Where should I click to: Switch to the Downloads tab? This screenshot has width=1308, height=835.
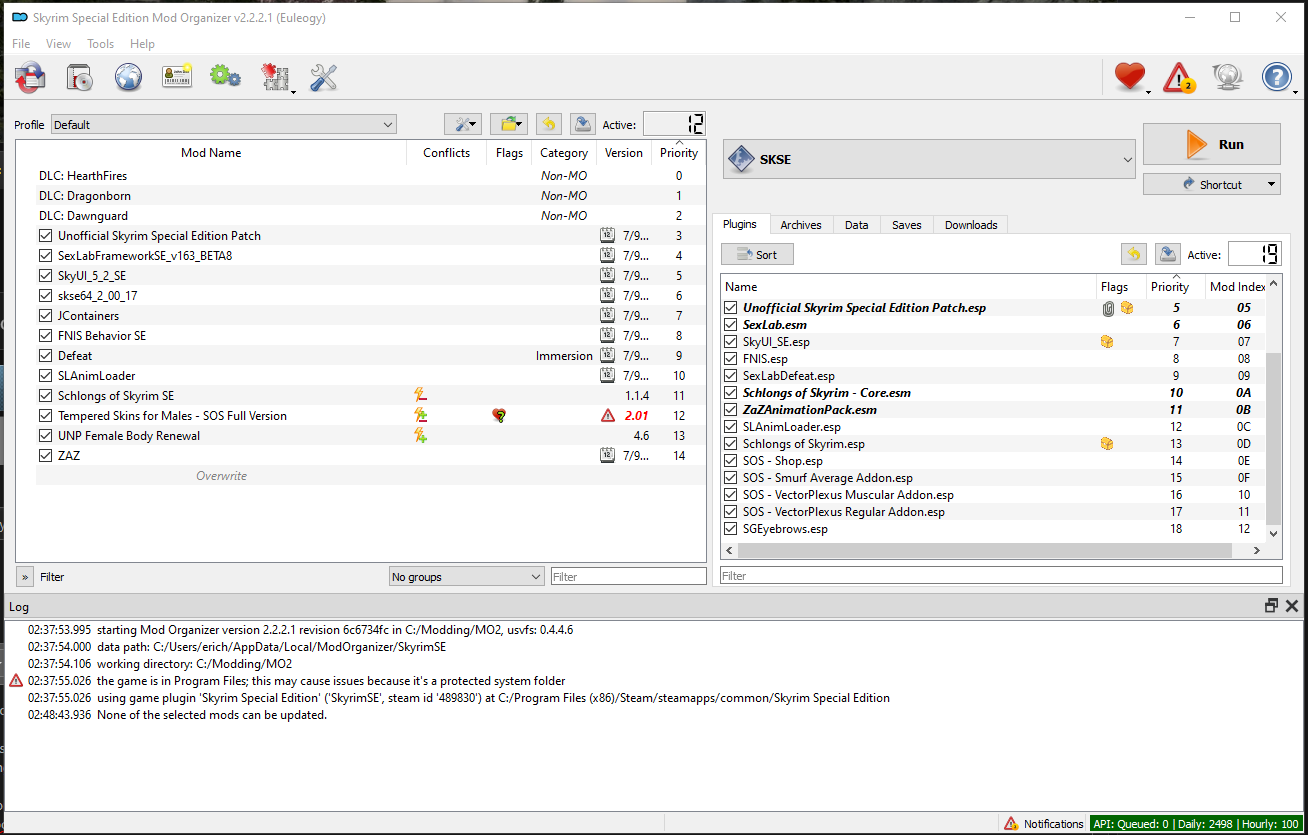971,225
